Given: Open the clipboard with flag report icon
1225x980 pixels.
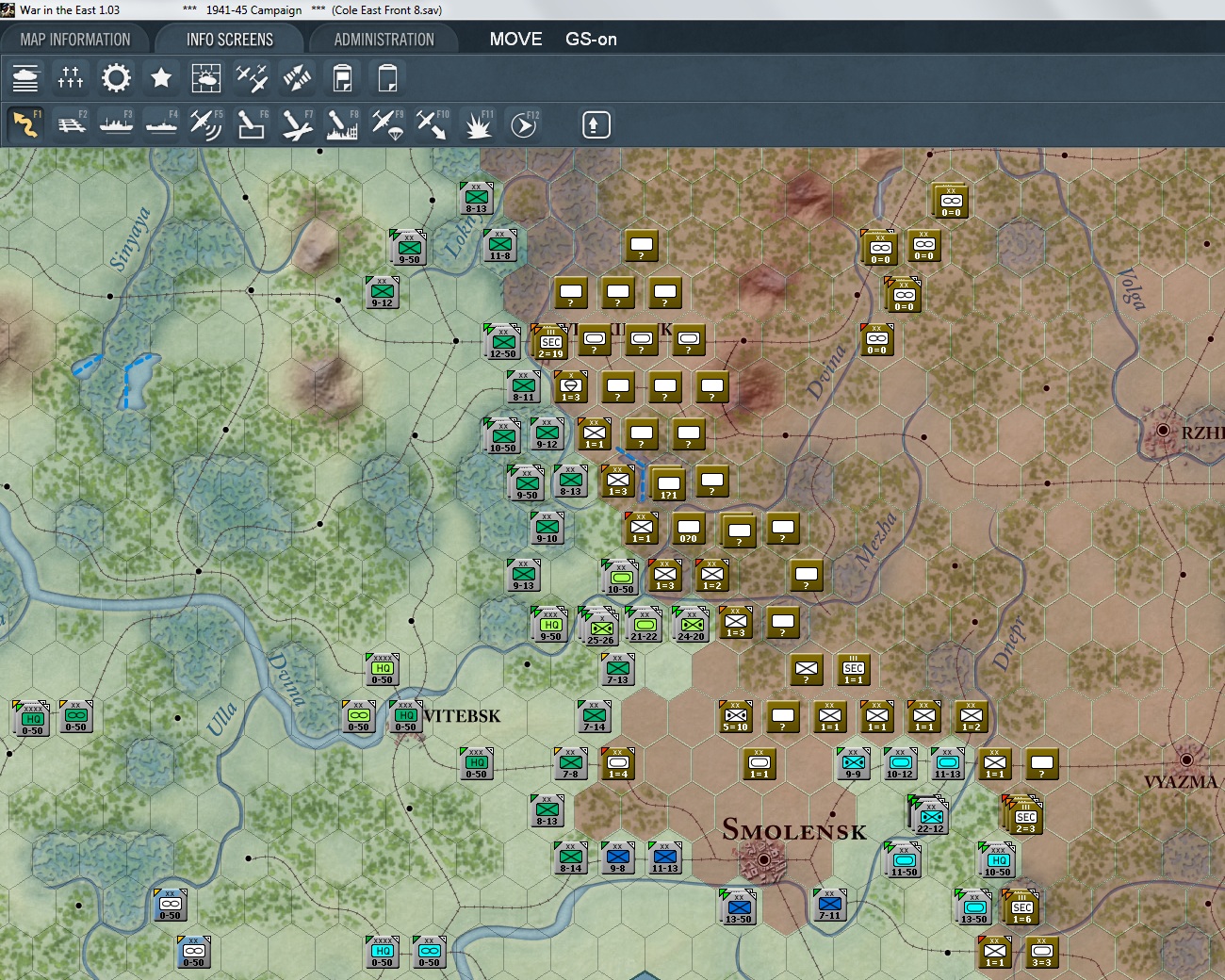Looking at the screenshot, I should point(342,77).
